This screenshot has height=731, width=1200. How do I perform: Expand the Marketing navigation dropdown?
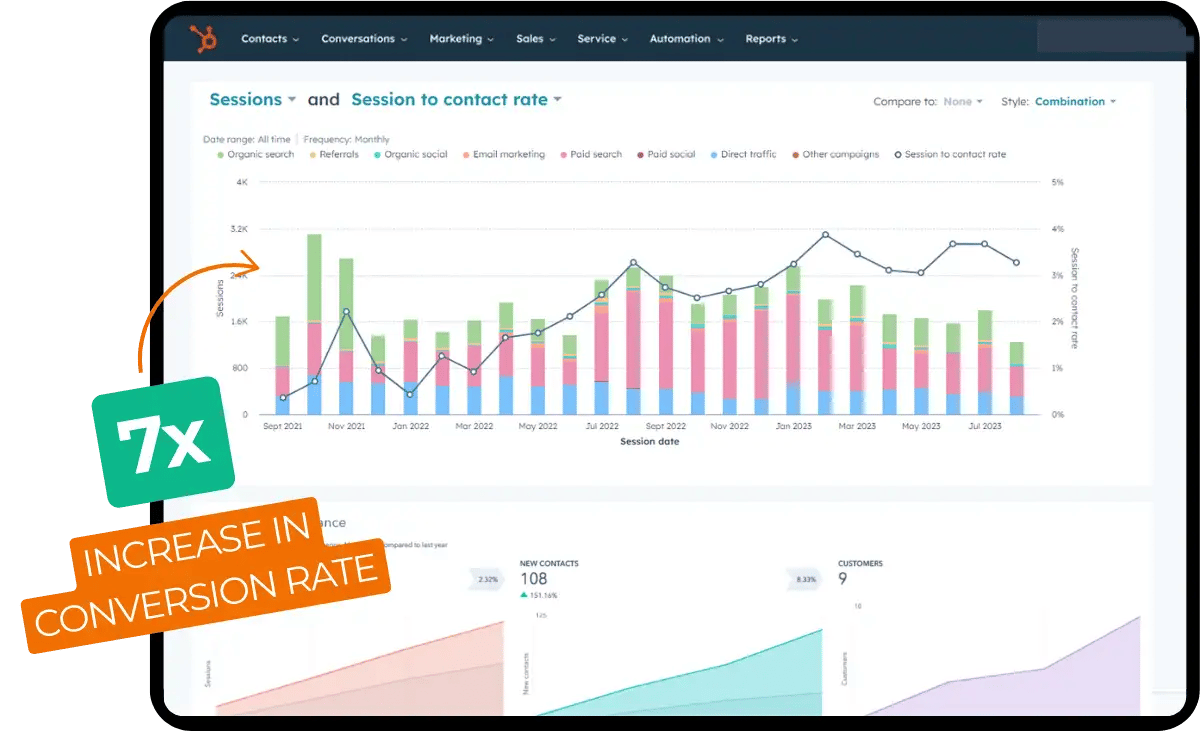coord(461,39)
